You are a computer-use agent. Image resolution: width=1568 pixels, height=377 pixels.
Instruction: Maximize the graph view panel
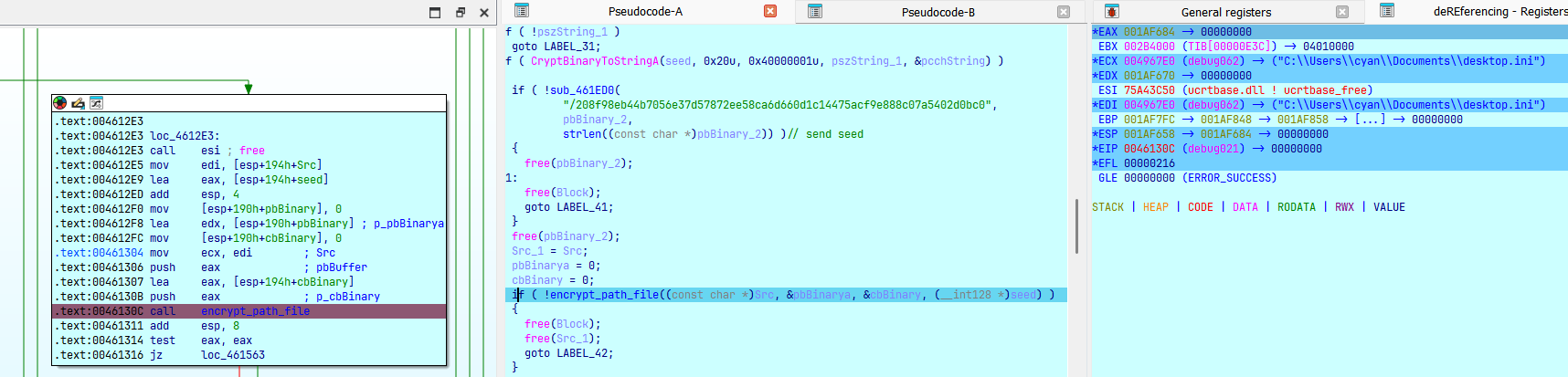tap(435, 12)
